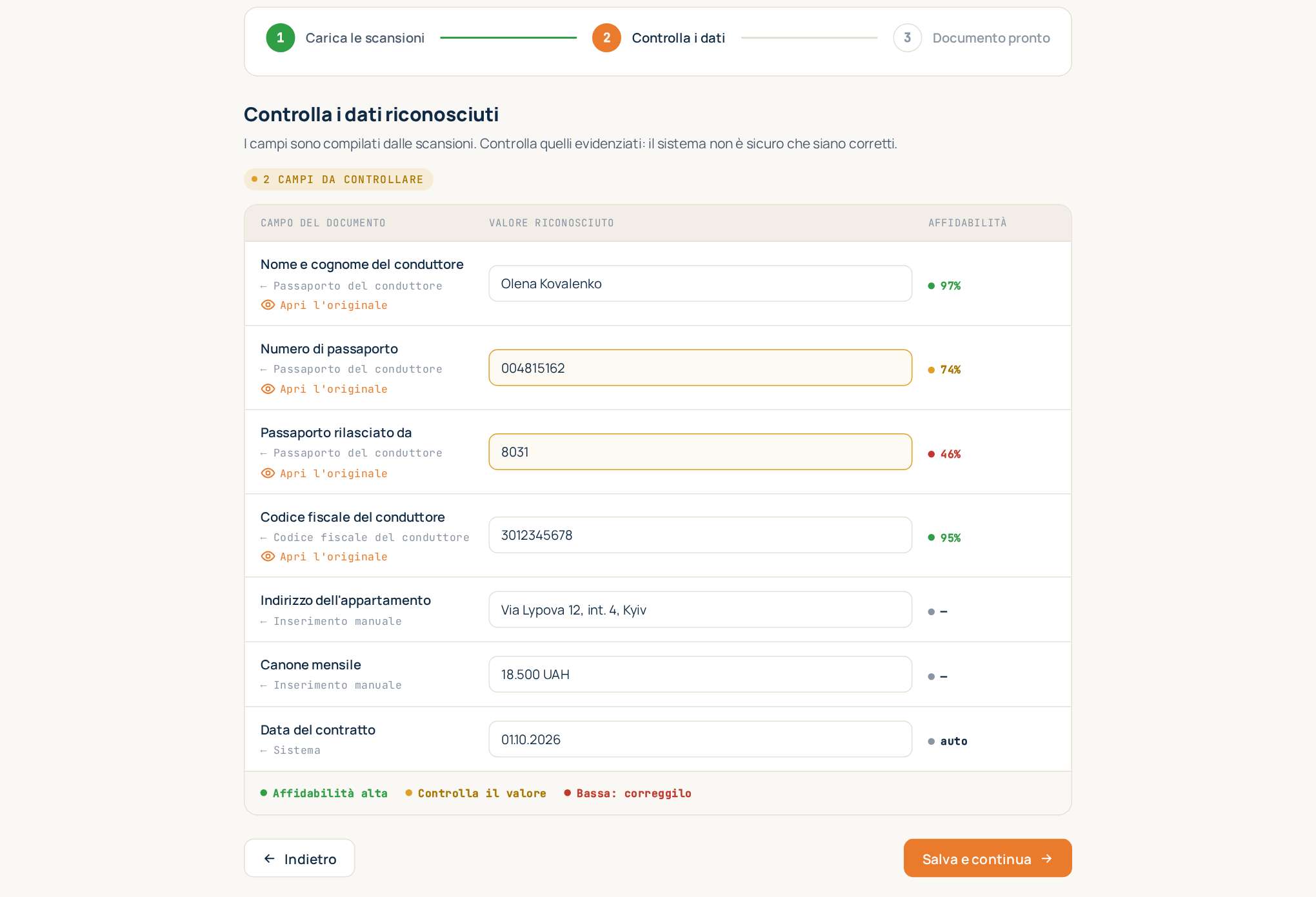Click the Data del contratto label
Screen dimensions: 1316x897
pos(318,730)
